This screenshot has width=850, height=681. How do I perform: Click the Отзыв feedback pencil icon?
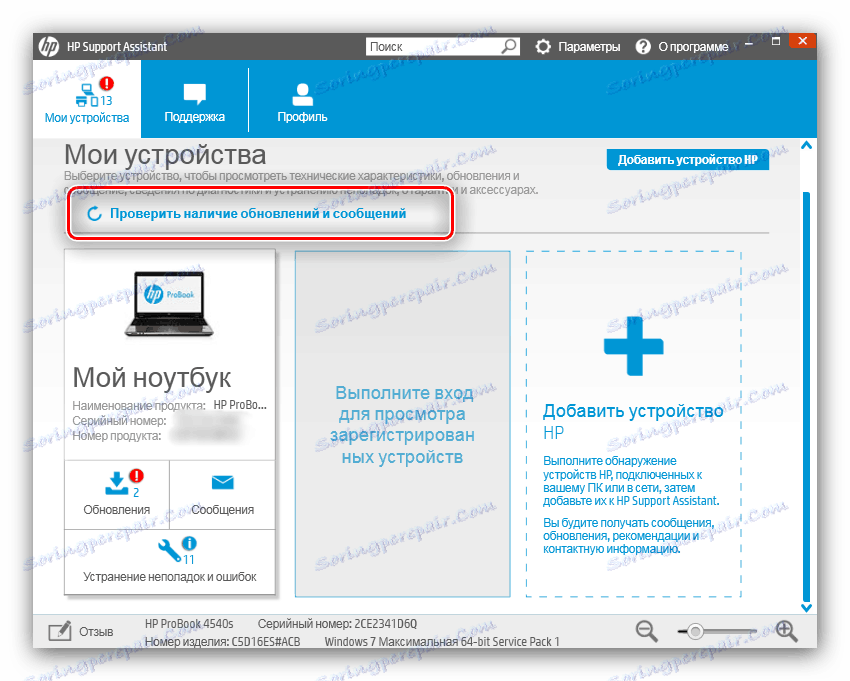click(x=60, y=631)
